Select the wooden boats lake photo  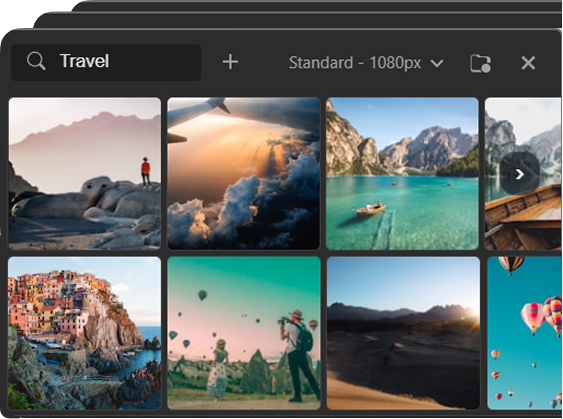(524, 173)
